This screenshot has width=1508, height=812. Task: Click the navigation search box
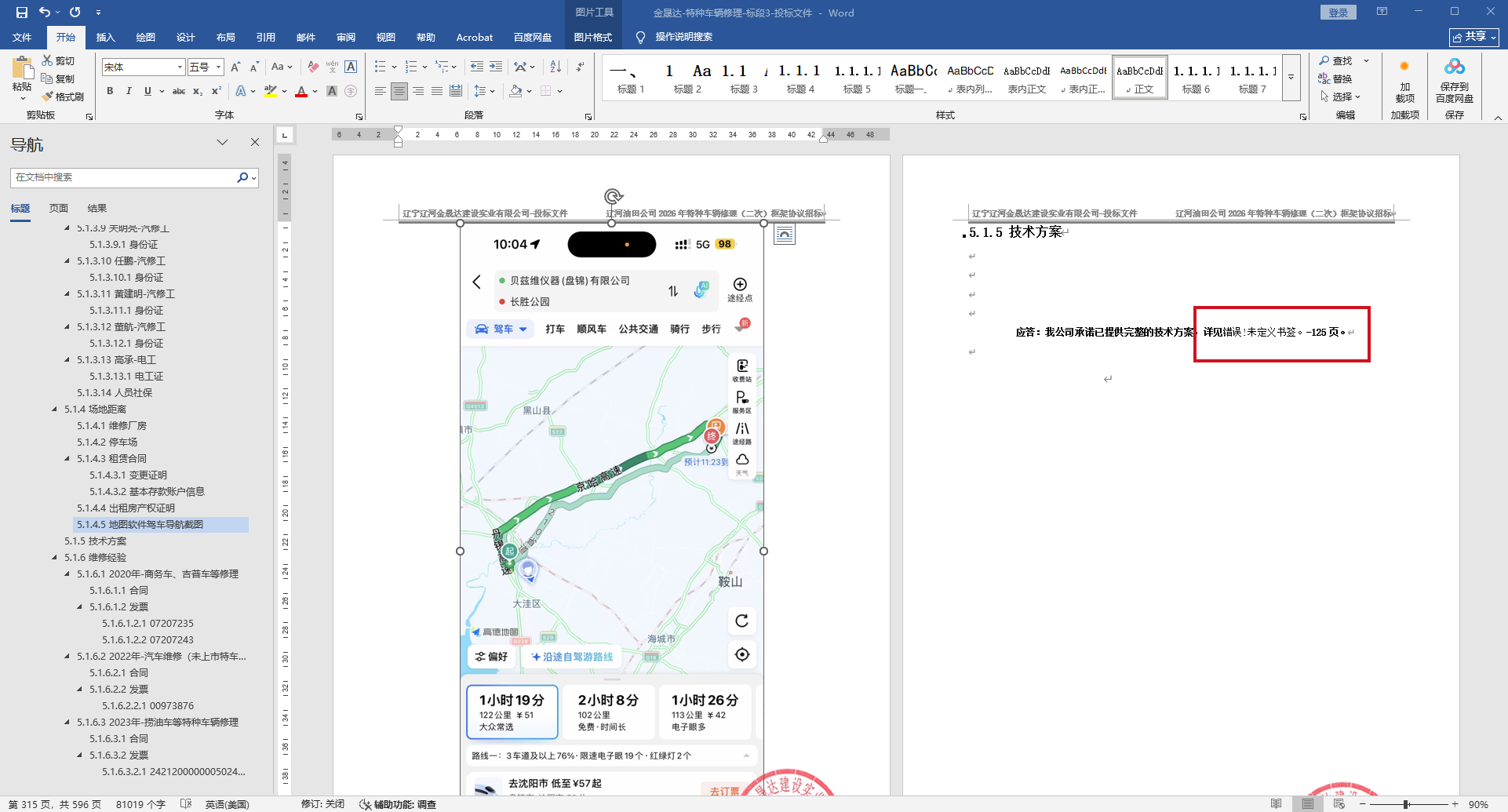[126, 178]
